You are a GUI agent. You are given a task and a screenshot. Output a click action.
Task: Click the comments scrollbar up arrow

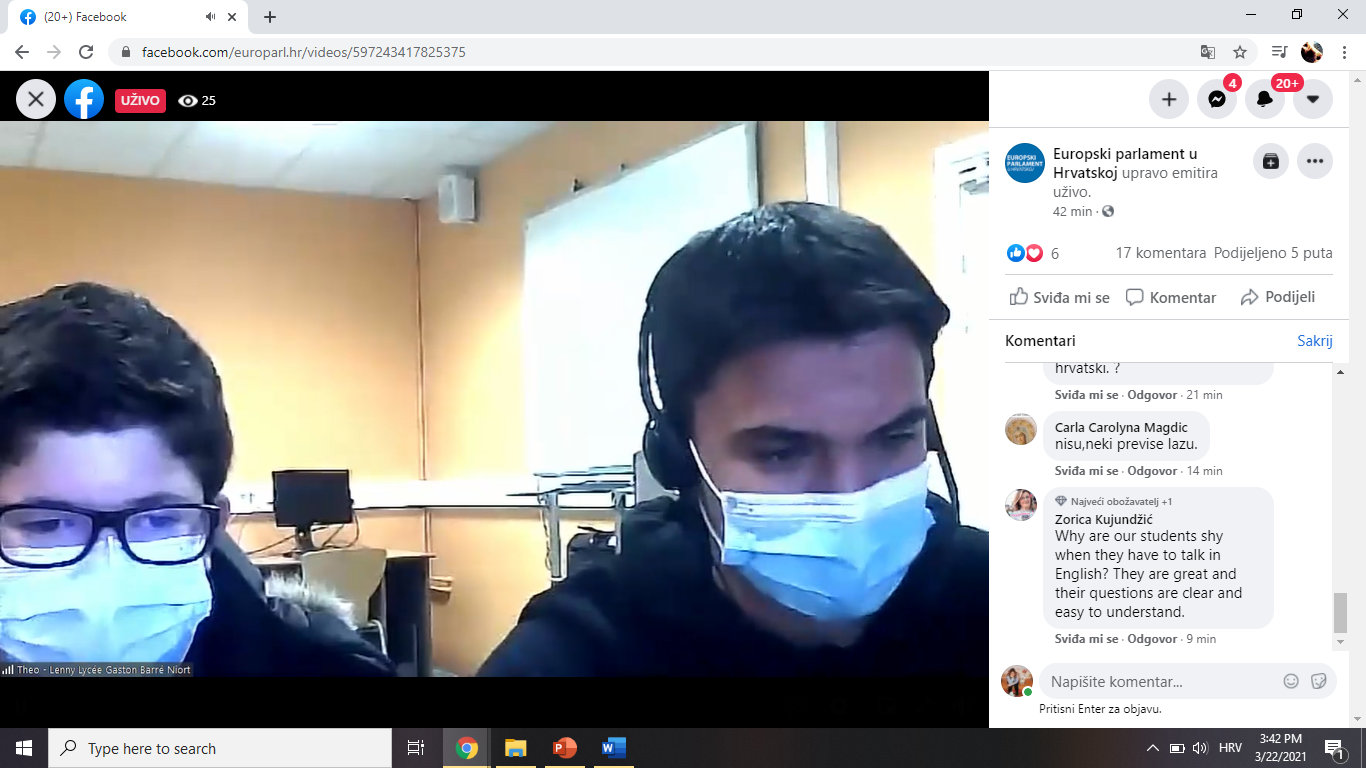point(1342,372)
